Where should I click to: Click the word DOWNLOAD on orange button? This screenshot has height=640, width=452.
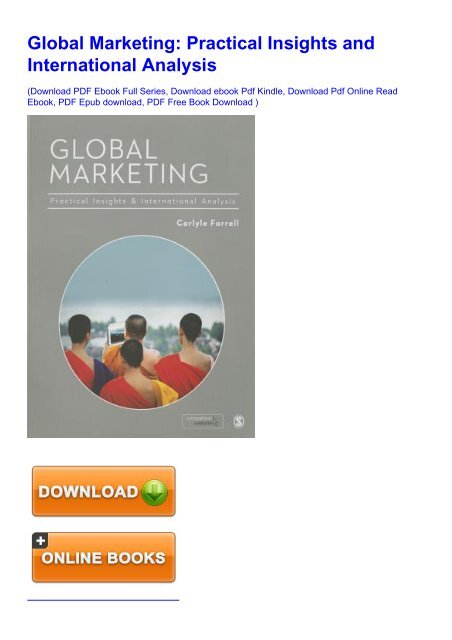pyautogui.click(x=88, y=491)
